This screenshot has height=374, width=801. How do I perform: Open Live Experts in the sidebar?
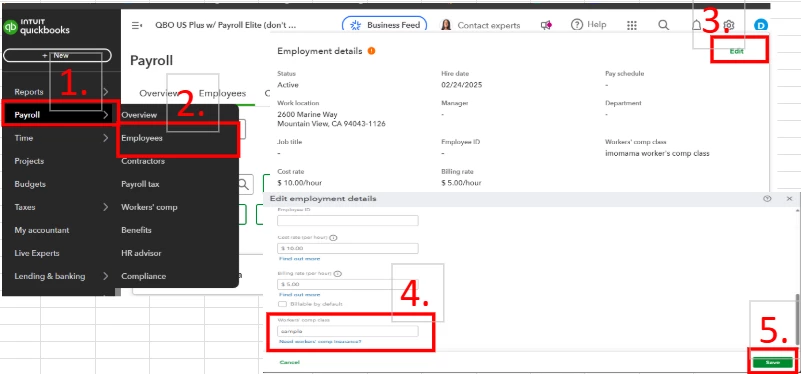pyautogui.click(x=37, y=253)
